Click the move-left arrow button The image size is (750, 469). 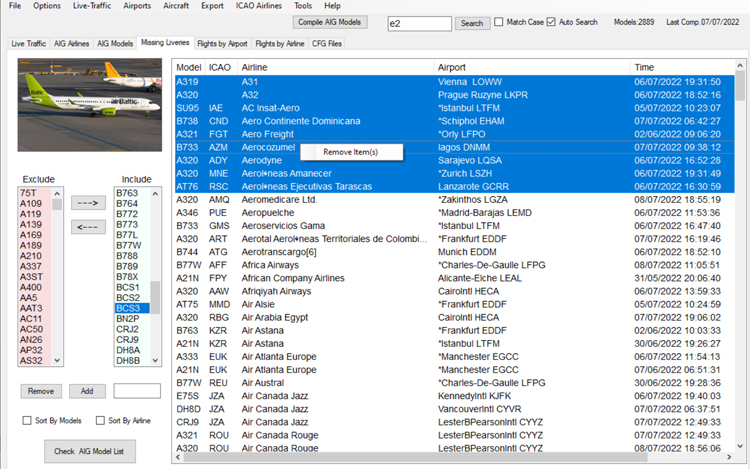88,227
